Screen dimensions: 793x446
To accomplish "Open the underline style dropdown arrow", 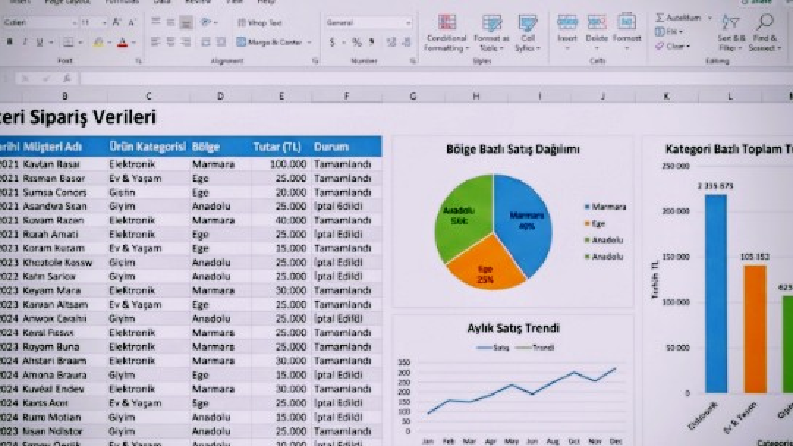I will click(51, 42).
